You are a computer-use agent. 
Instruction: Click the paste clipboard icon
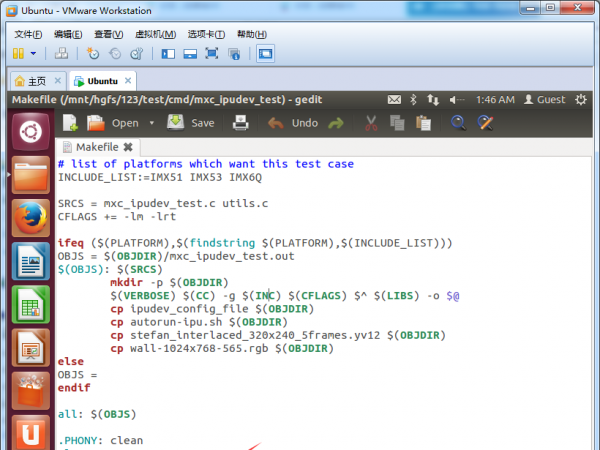(x=424, y=123)
